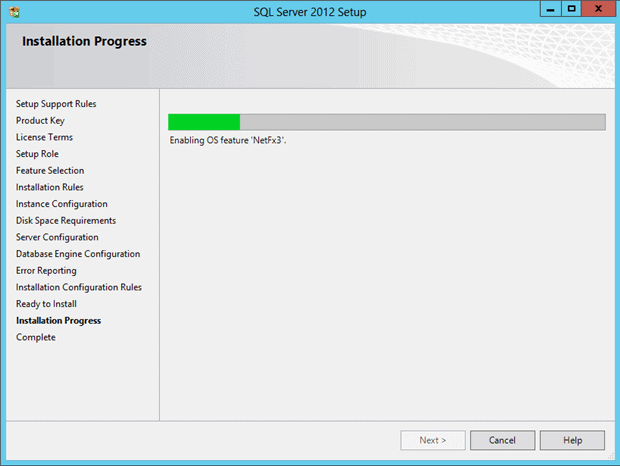Screen dimensions: 620x466
Task: Close the SQL Server 2012 Setup window
Action: coord(599,9)
